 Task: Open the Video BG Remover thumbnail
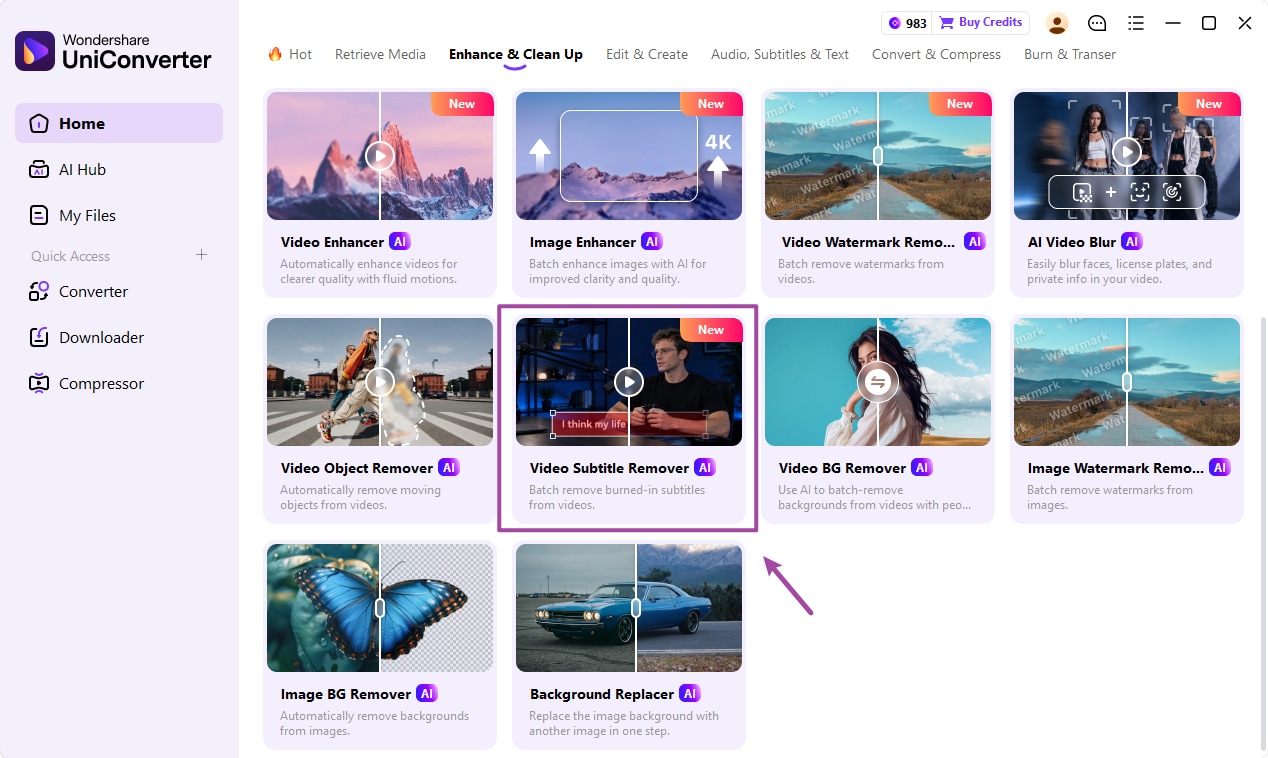point(878,381)
